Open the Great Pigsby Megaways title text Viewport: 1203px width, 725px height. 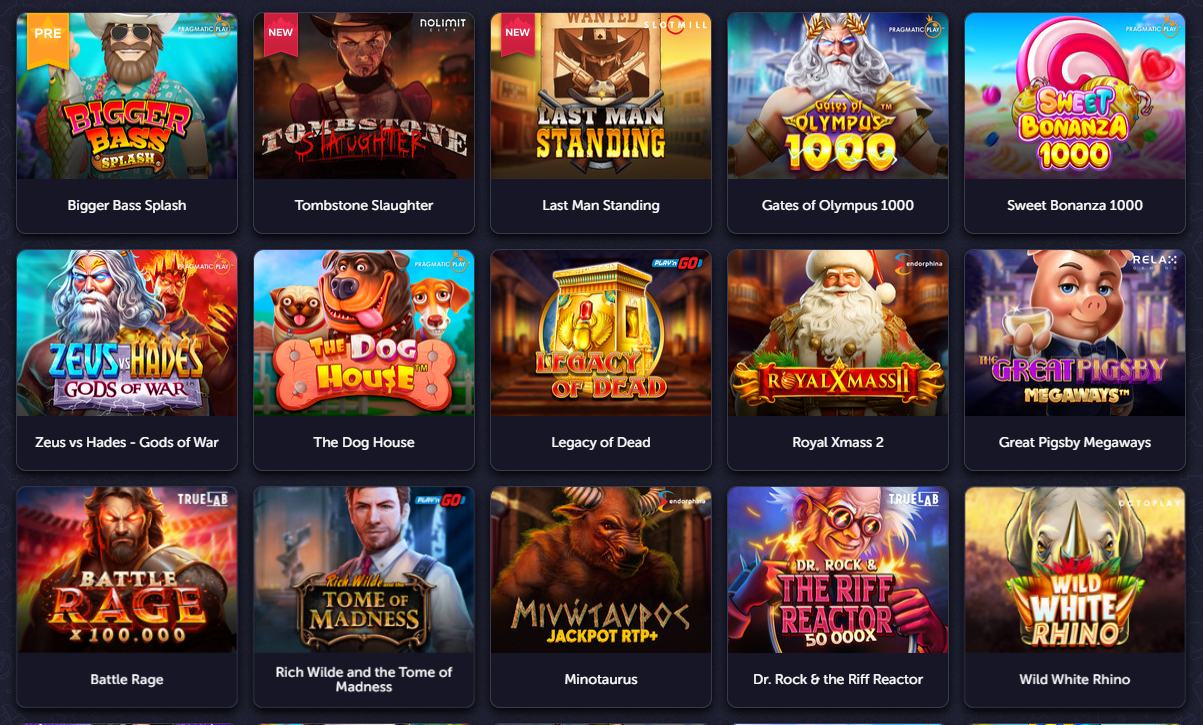pos(1075,442)
